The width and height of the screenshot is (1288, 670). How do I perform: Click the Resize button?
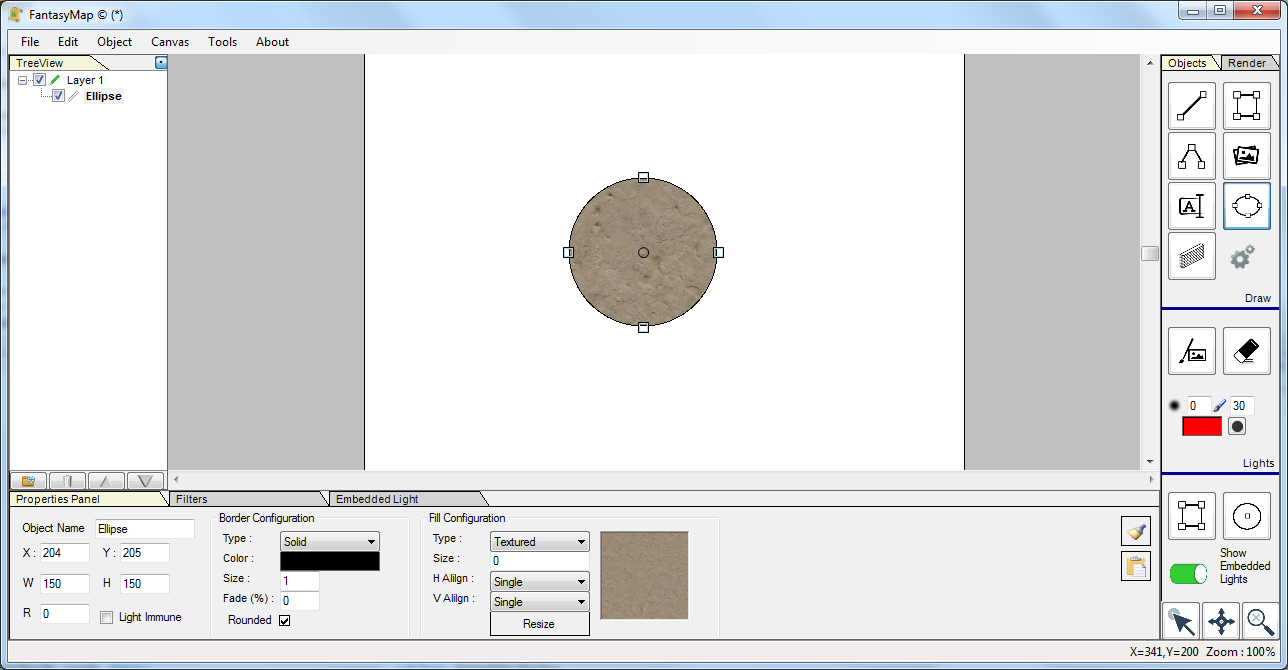tap(540, 623)
